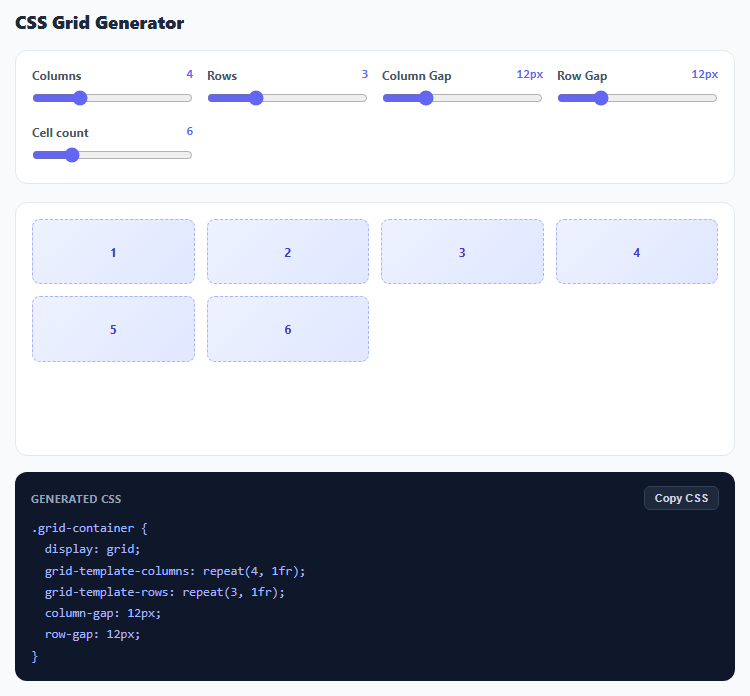
Task: Click the 'CSS Grid Generator' heading
Action: pos(99,23)
